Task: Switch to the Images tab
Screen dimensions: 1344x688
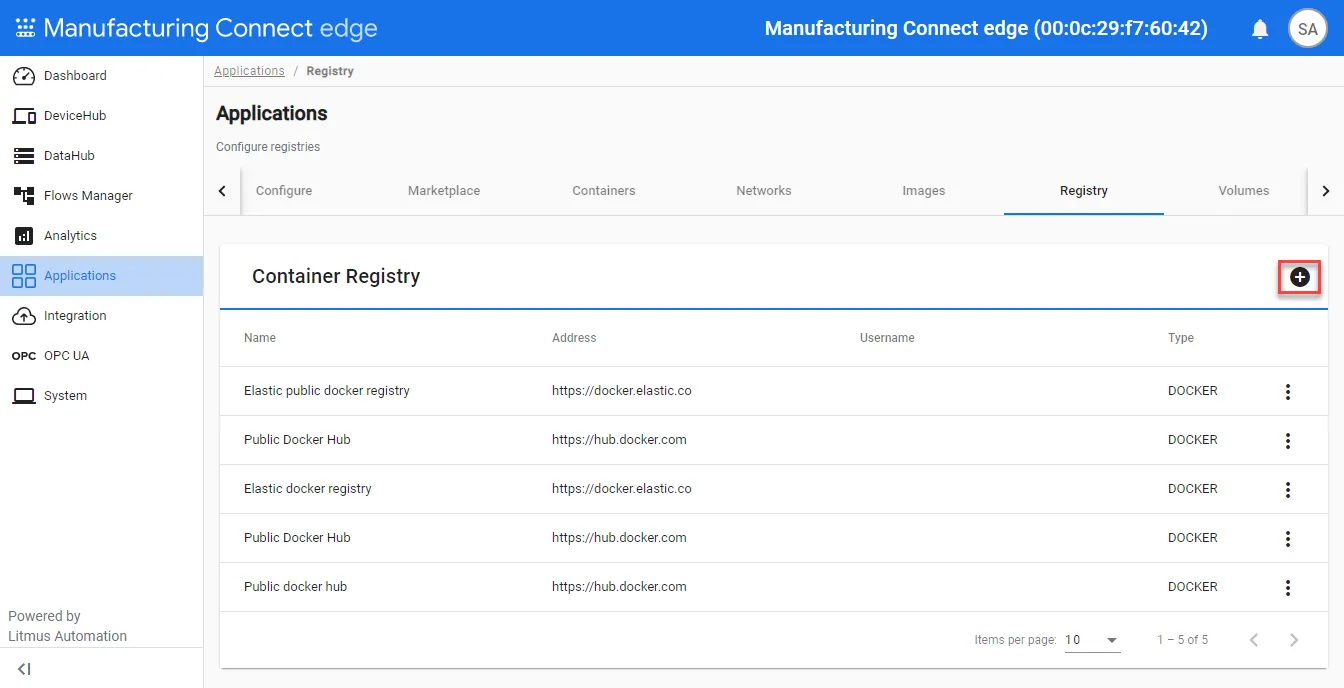Action: coord(924,191)
